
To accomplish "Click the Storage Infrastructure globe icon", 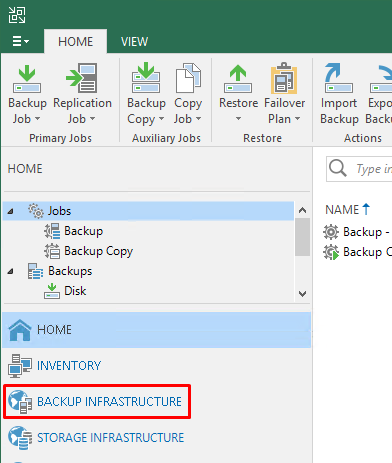I will coord(20,438).
